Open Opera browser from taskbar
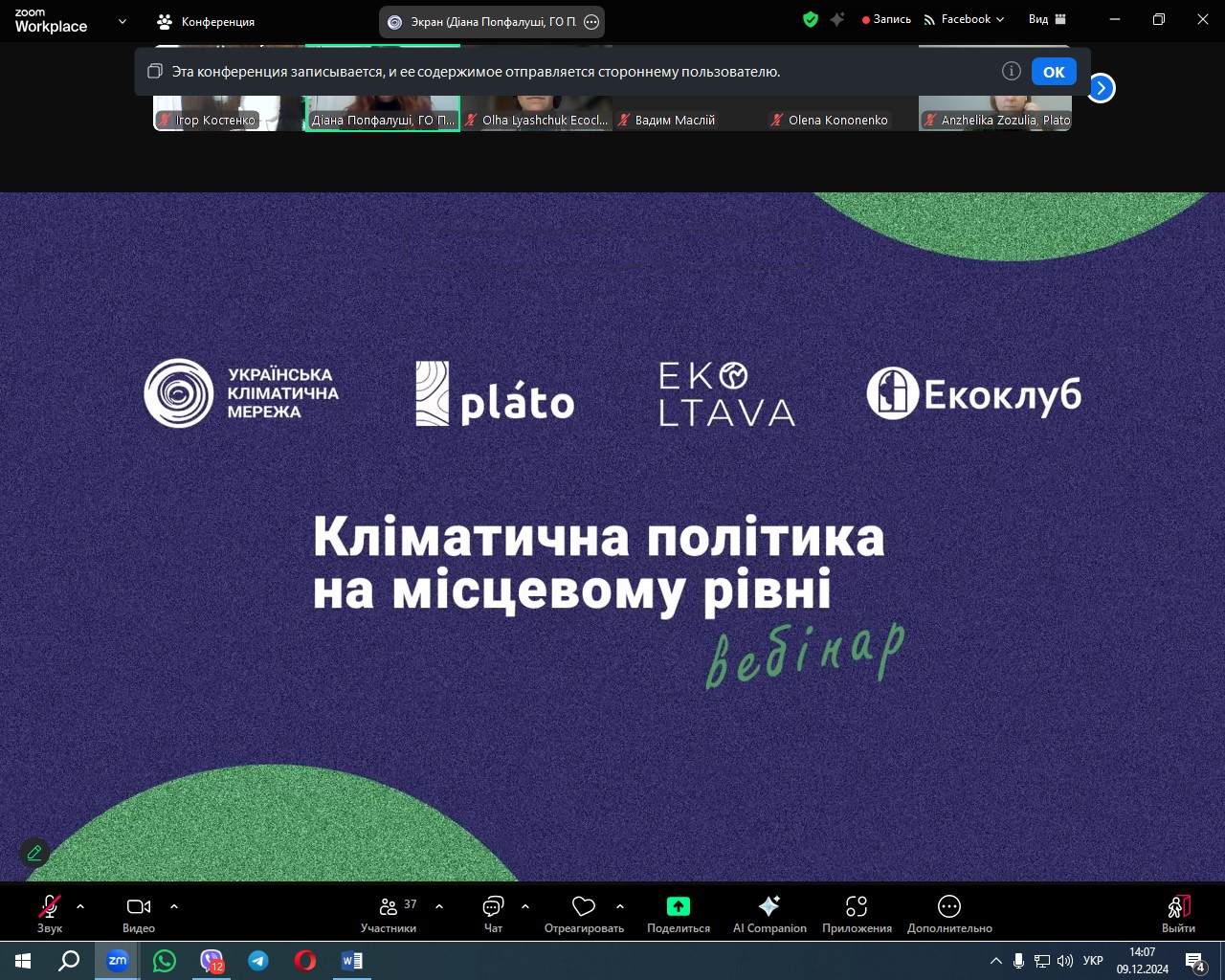Image resolution: width=1225 pixels, height=980 pixels. click(x=305, y=960)
